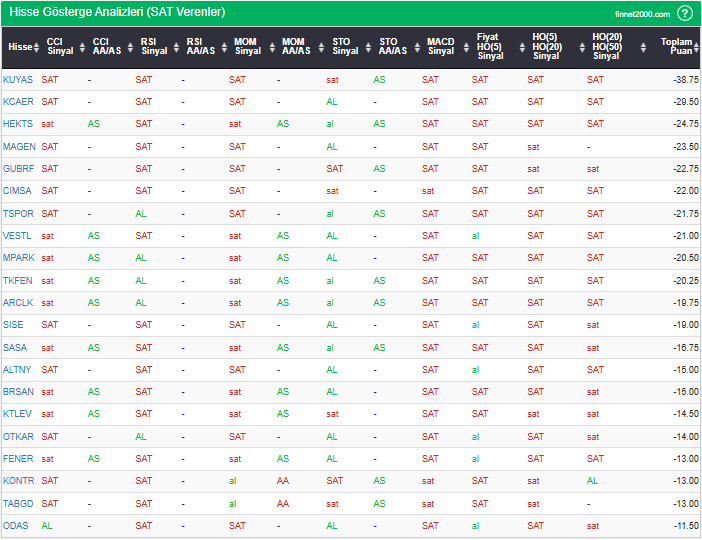Image resolution: width=702 pixels, height=540 pixels.
Task: Open the VESTL stock page
Action: (x=17, y=236)
